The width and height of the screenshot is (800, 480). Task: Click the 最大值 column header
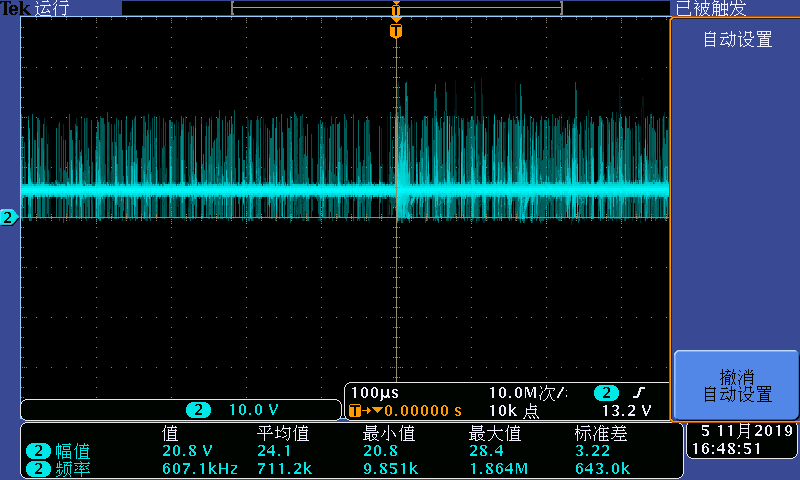[x=494, y=434]
